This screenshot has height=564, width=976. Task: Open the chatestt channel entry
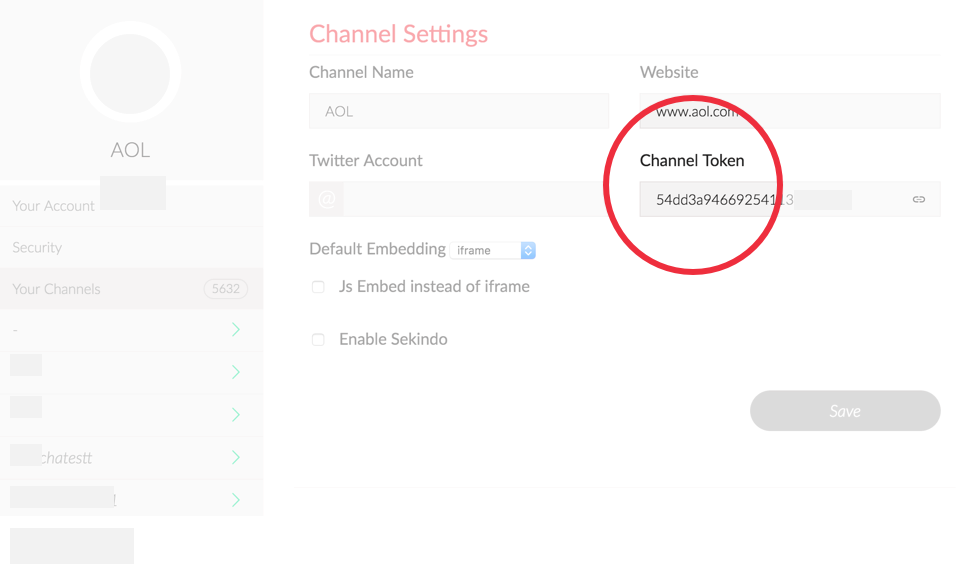(67, 458)
